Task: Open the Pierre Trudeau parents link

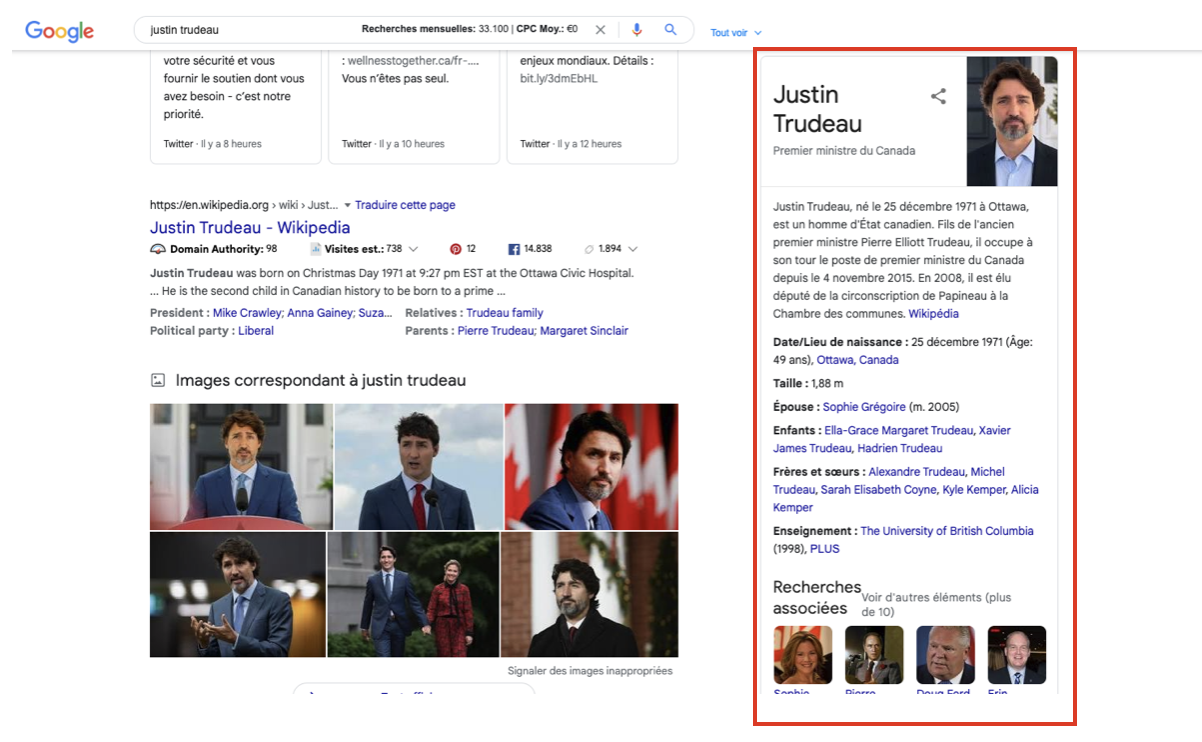Action: [496, 331]
